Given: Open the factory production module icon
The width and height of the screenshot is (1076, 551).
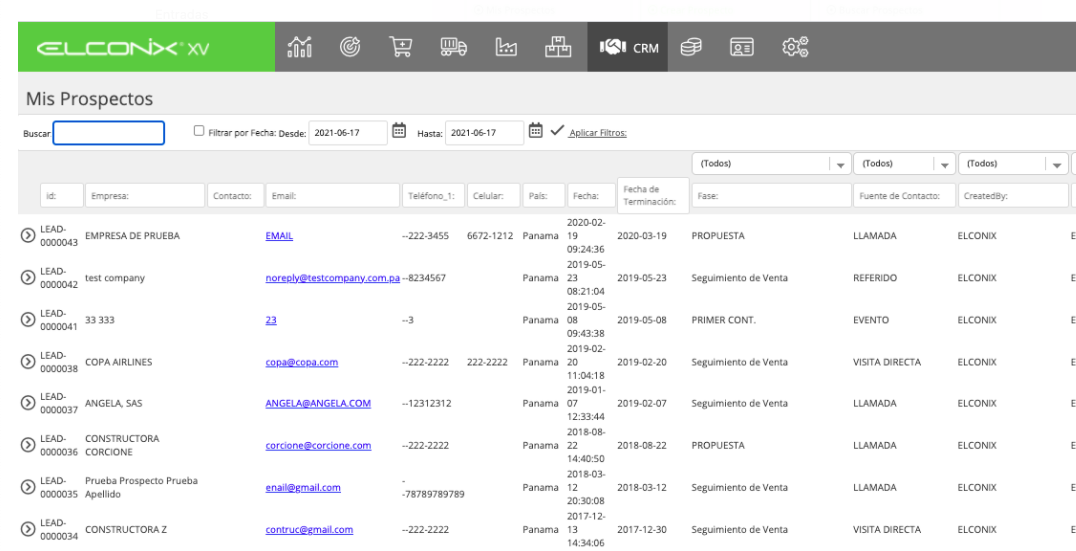Looking at the screenshot, I should click(506, 47).
